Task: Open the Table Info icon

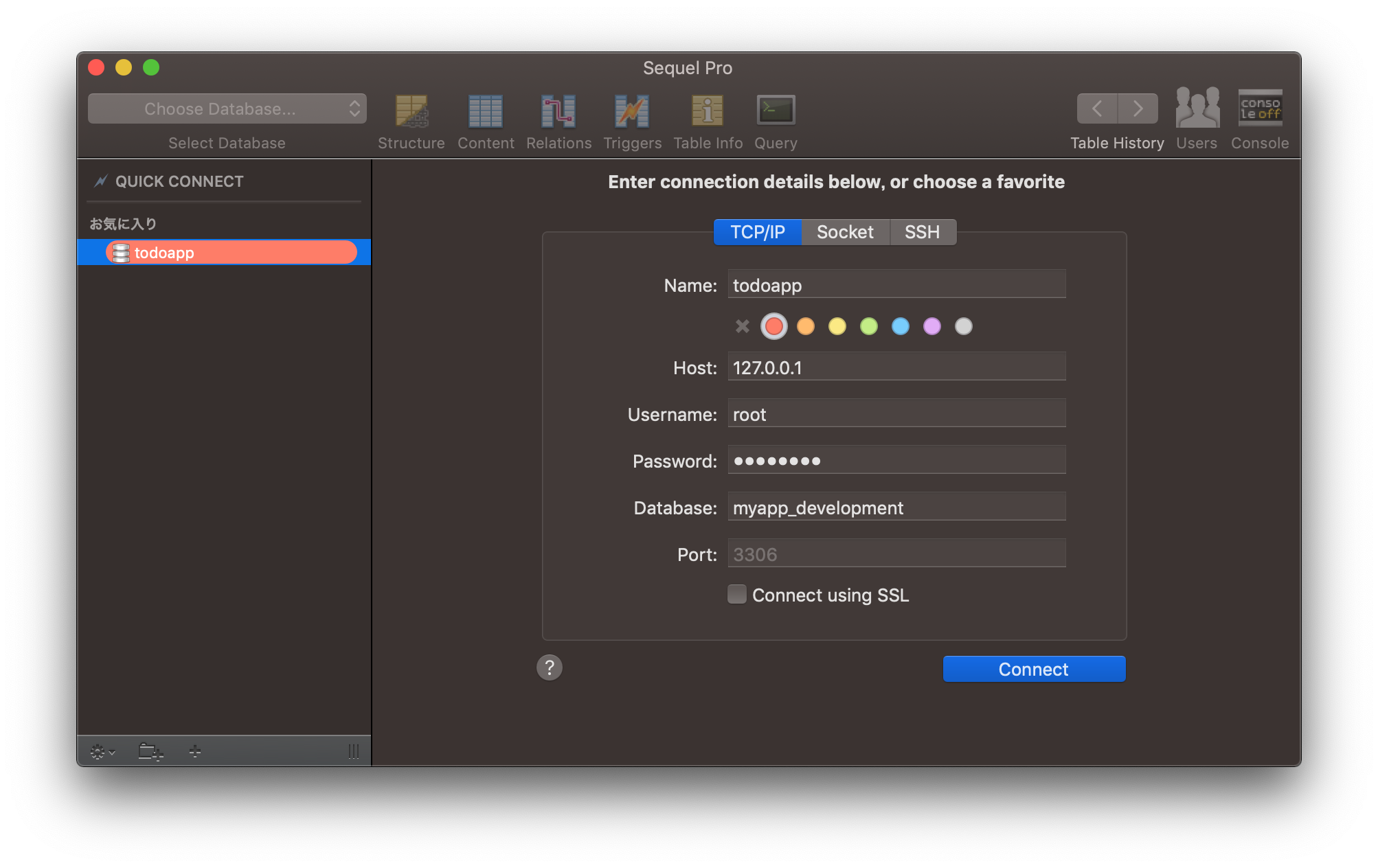Action: [708, 111]
